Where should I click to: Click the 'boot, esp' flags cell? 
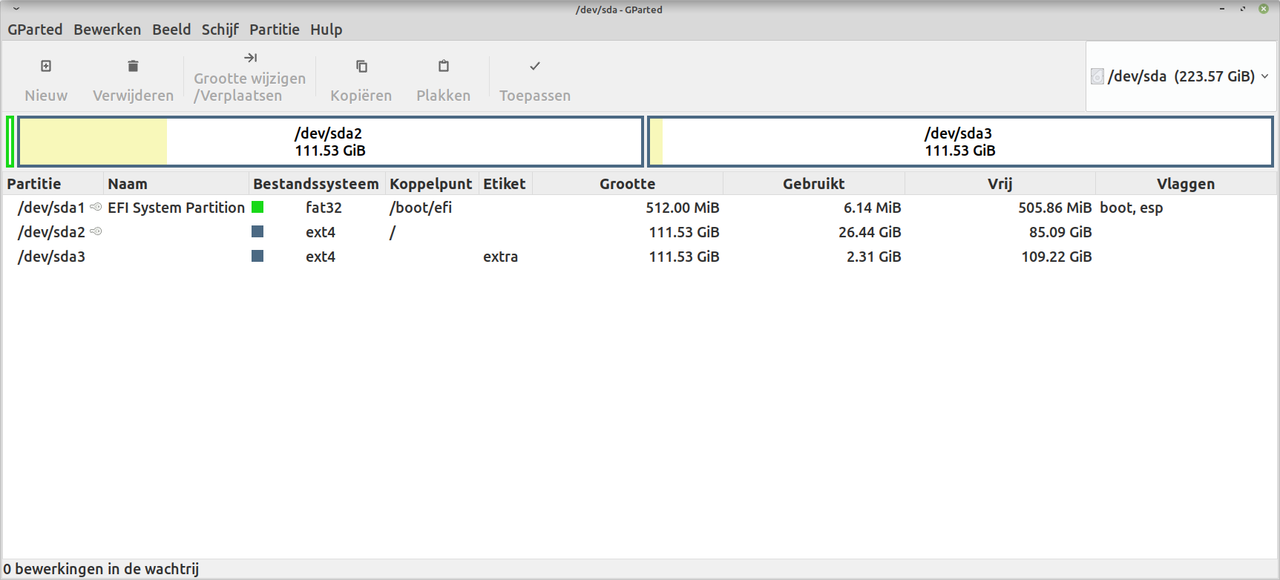click(x=1131, y=207)
